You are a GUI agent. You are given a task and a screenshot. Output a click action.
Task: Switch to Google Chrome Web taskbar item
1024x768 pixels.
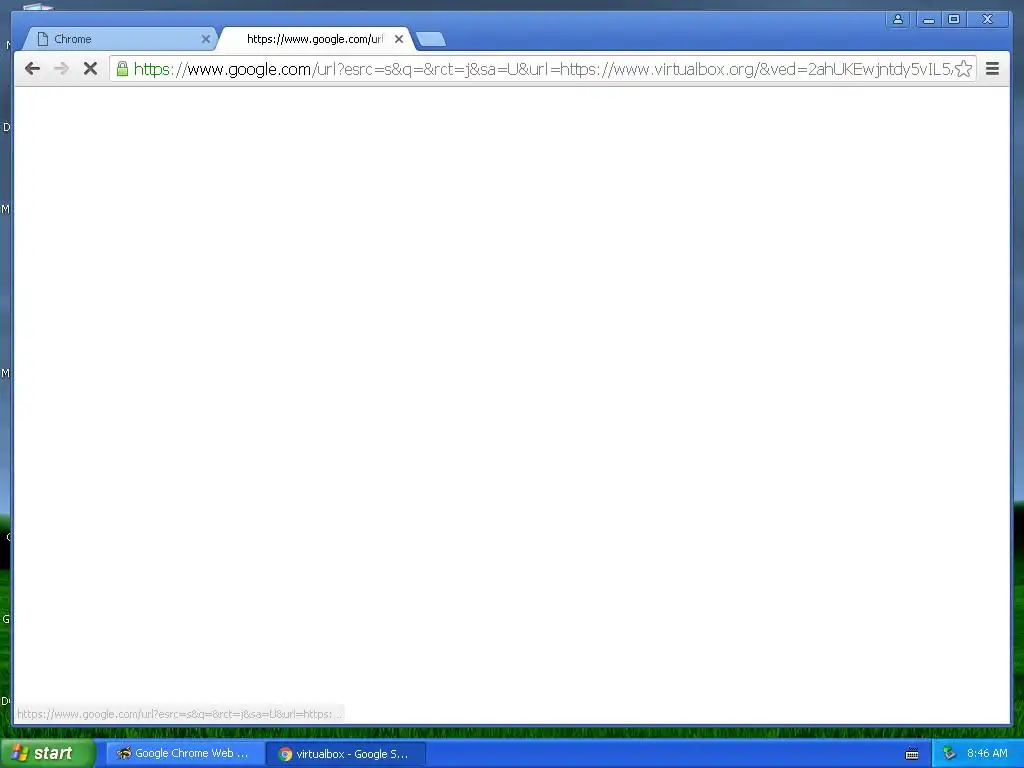pyautogui.click(x=184, y=754)
